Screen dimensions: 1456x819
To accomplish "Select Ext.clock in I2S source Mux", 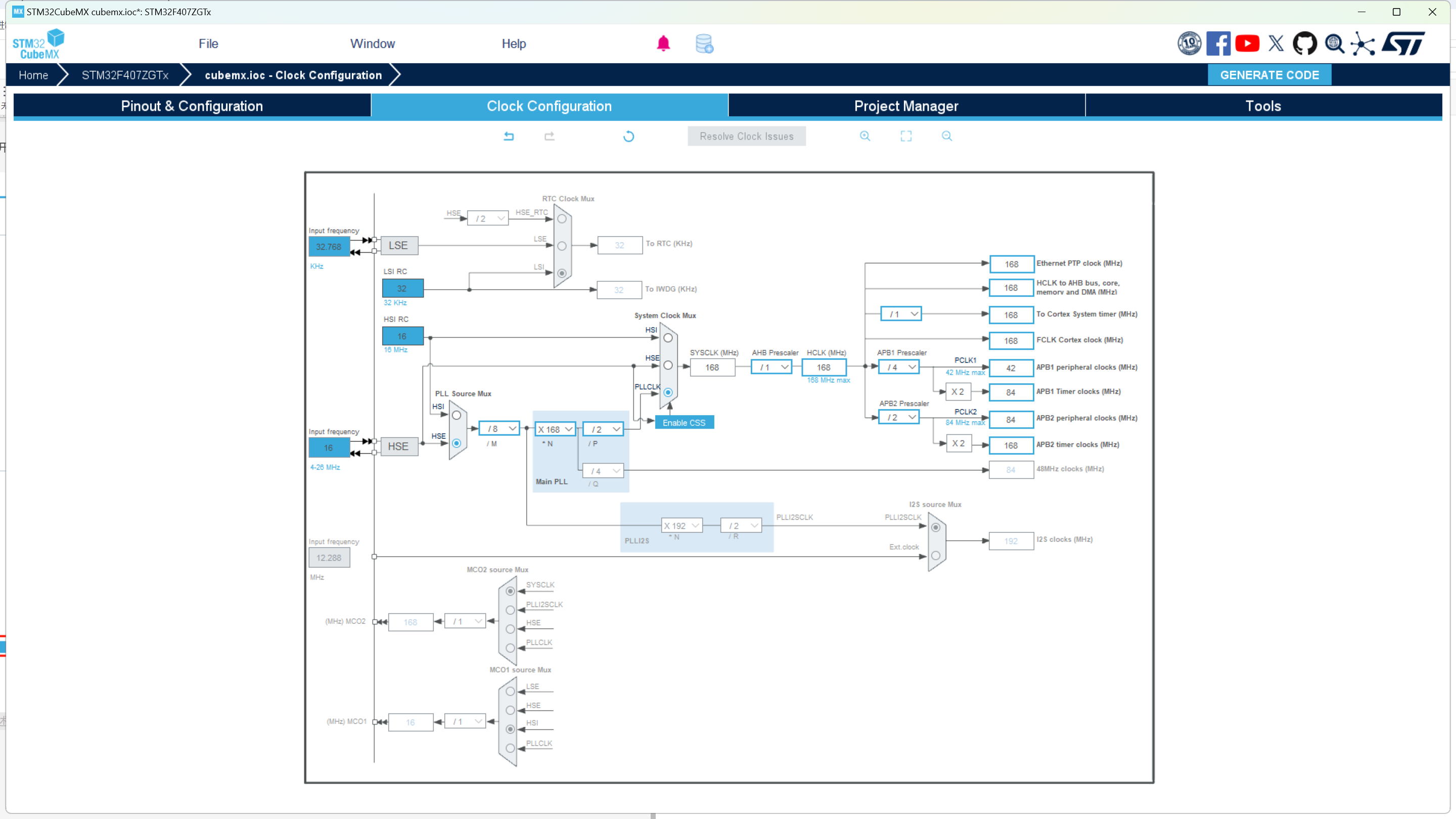I will [x=936, y=555].
